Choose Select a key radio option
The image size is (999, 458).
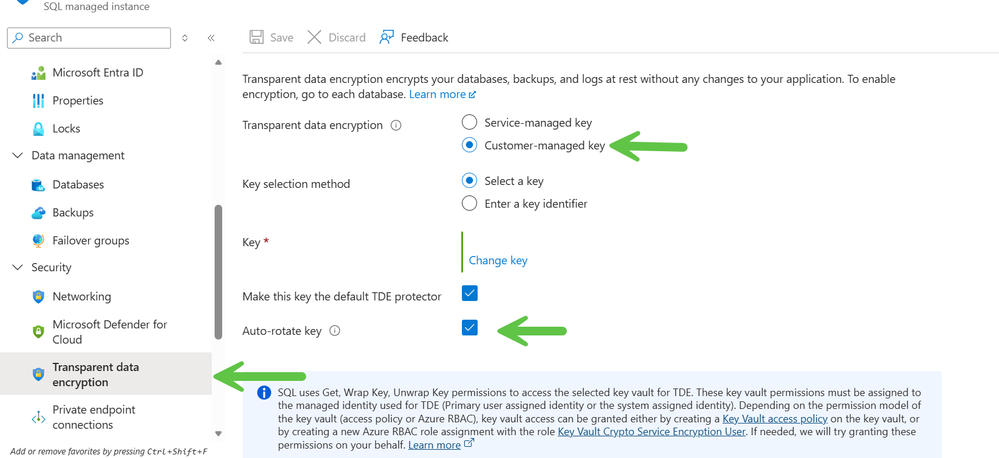click(469, 181)
